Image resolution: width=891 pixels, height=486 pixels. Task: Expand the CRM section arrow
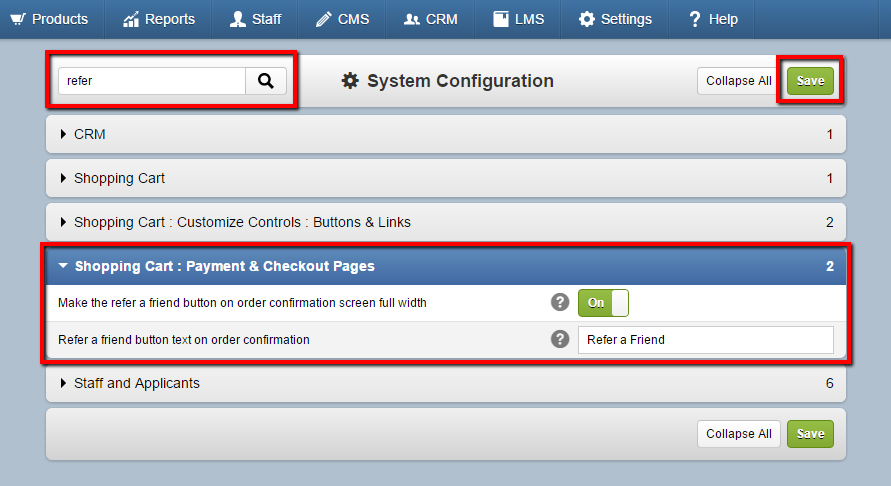coord(63,134)
